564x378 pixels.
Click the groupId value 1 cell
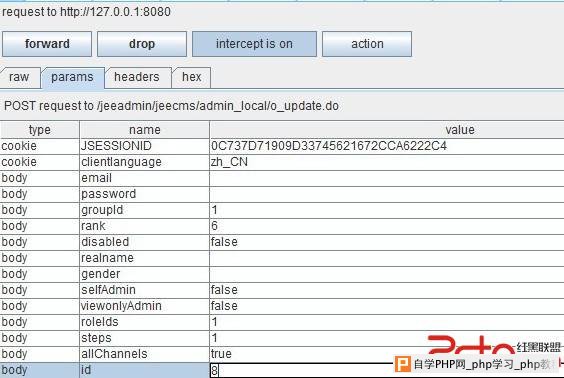point(387,210)
